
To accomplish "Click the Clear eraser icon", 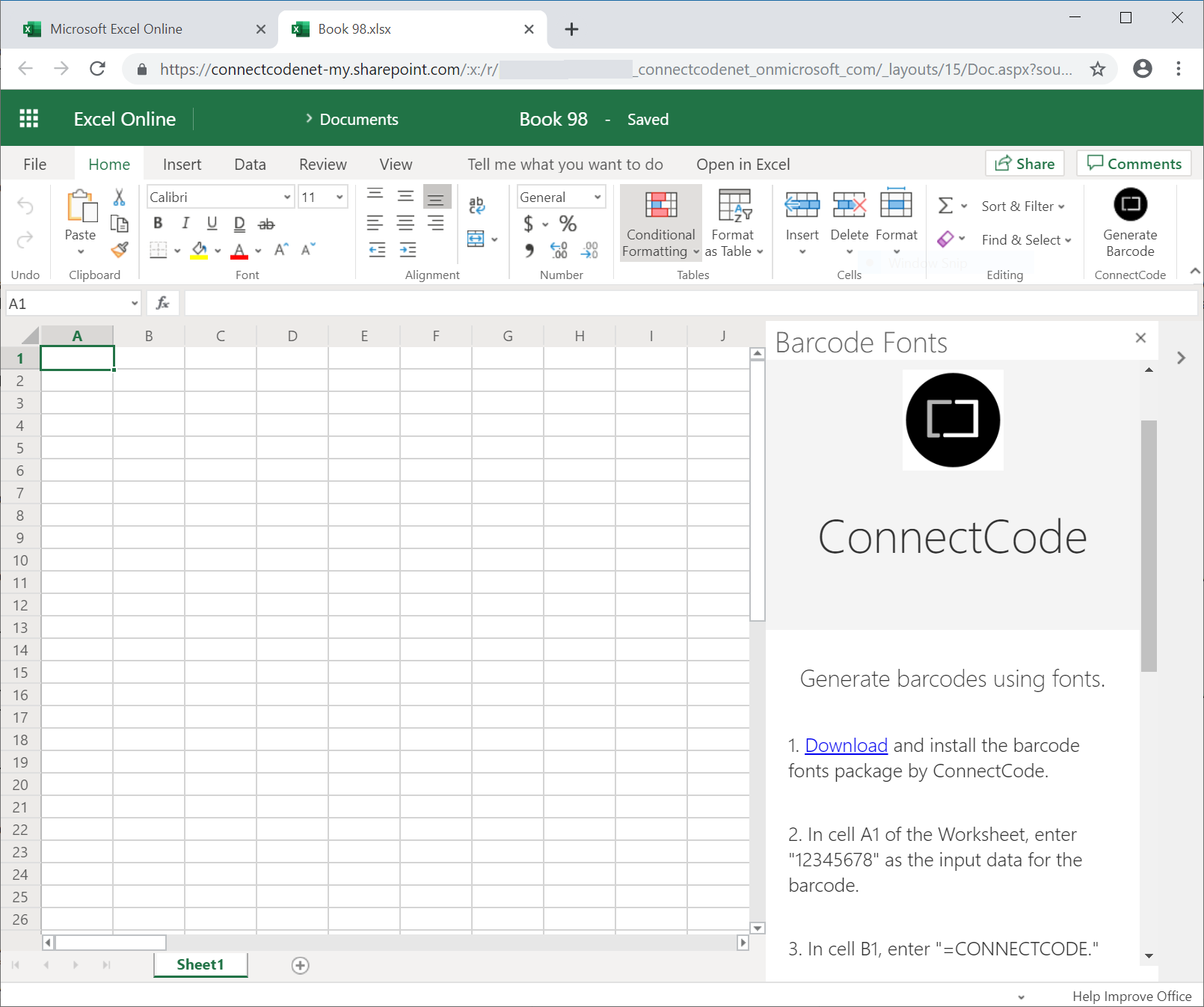I will (945, 239).
